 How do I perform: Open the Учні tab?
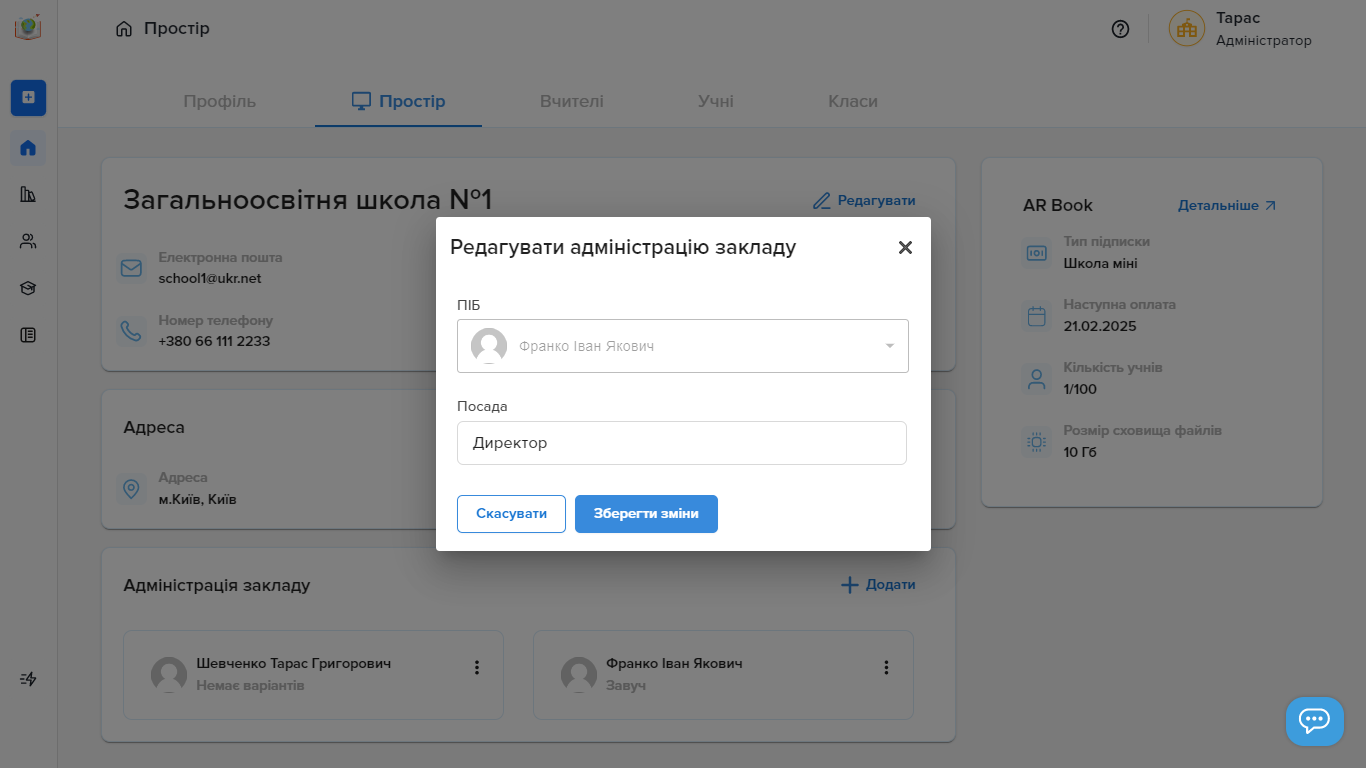pos(716,101)
